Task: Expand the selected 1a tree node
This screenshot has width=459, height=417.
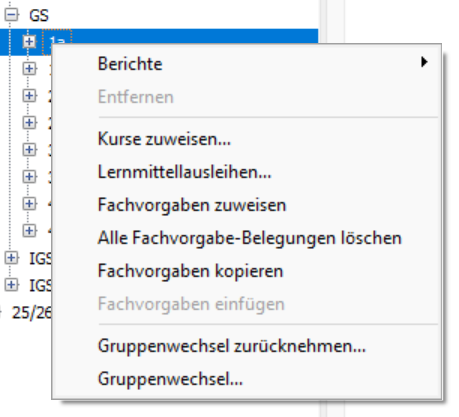Action: tap(29, 41)
